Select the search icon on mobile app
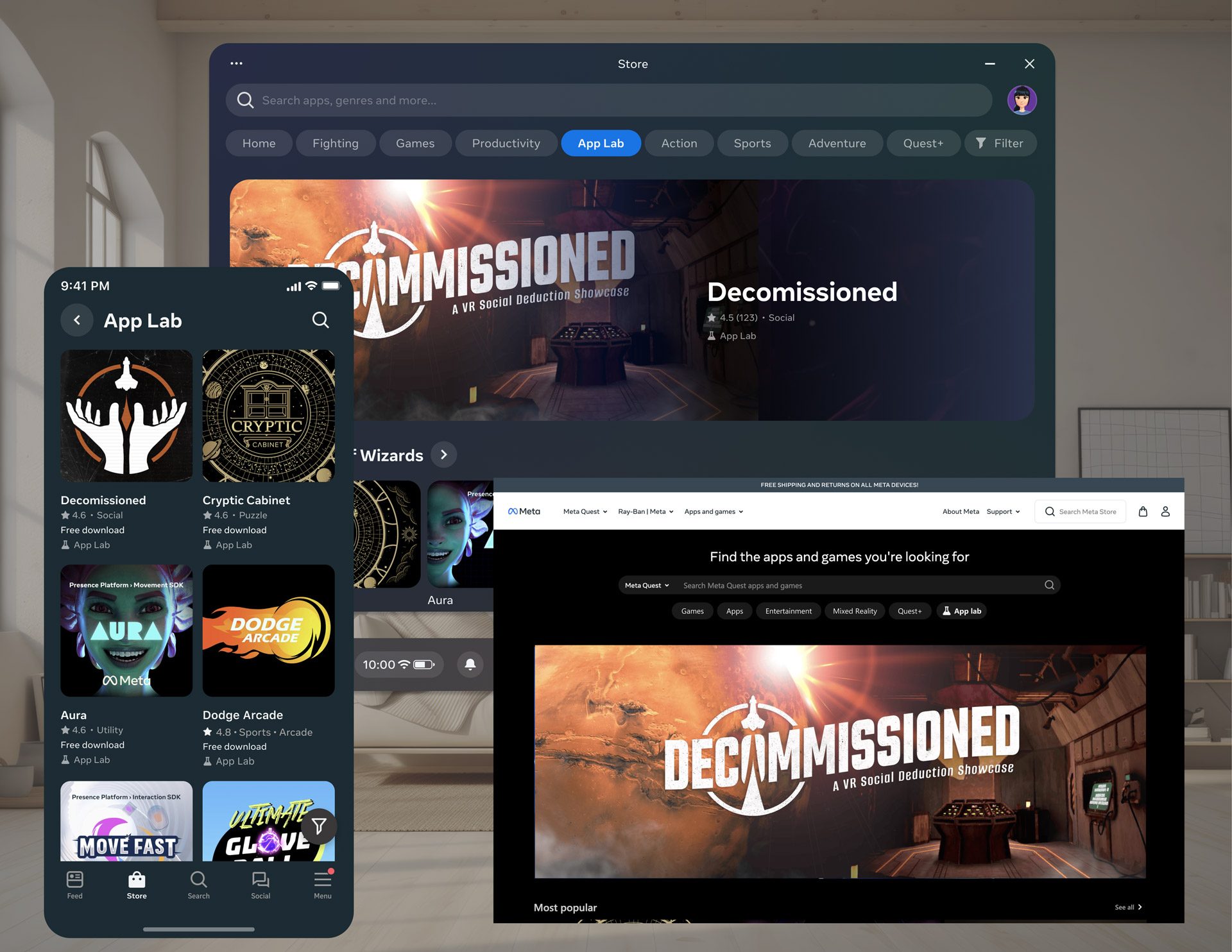This screenshot has width=1232, height=952. tap(322, 320)
